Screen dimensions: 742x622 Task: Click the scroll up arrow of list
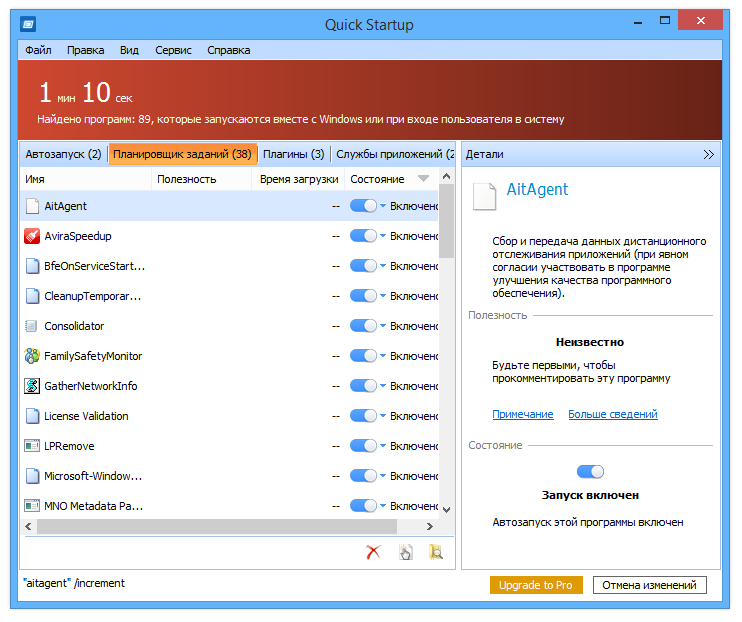(x=446, y=176)
